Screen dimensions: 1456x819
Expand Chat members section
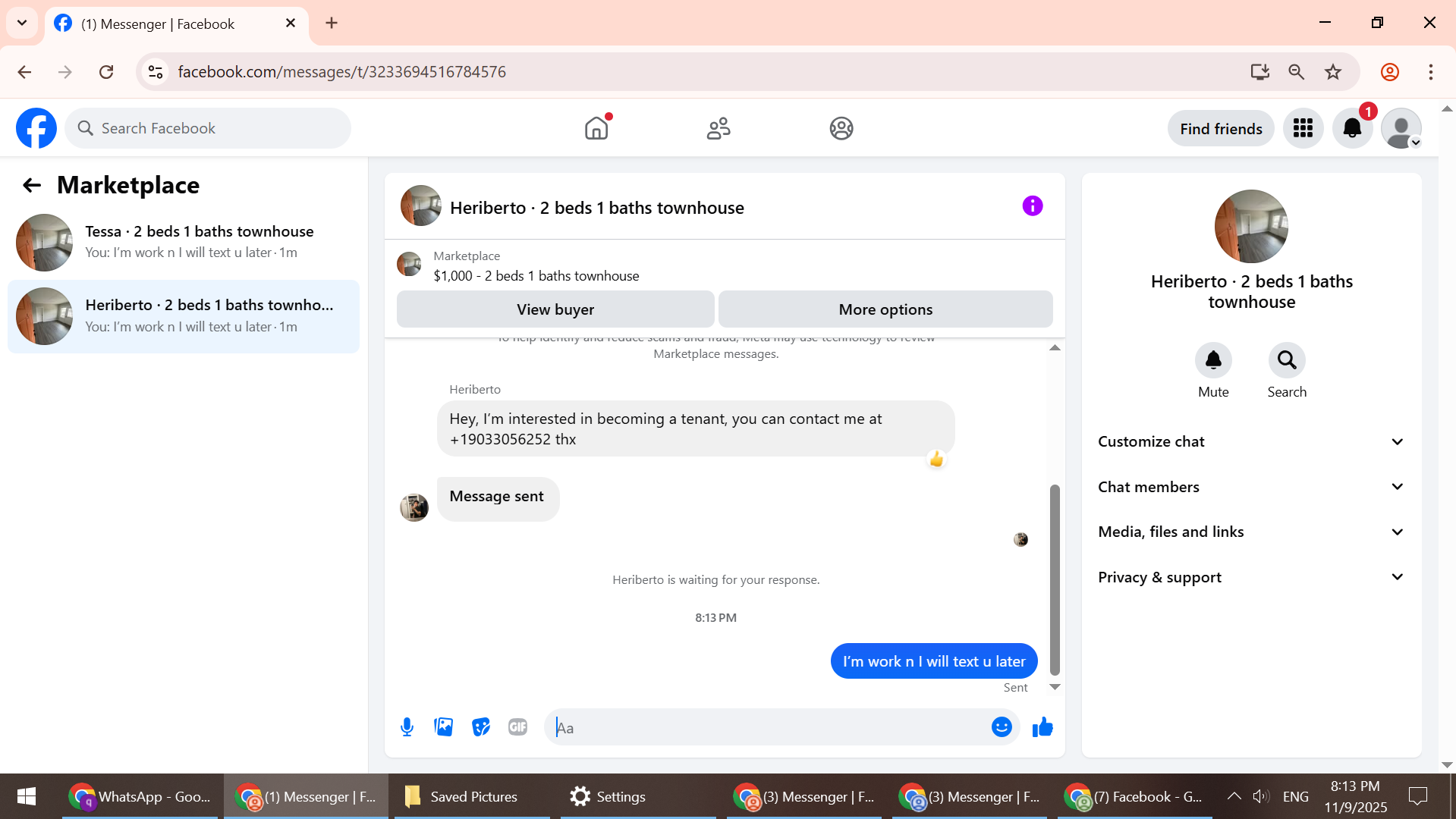[1250, 487]
